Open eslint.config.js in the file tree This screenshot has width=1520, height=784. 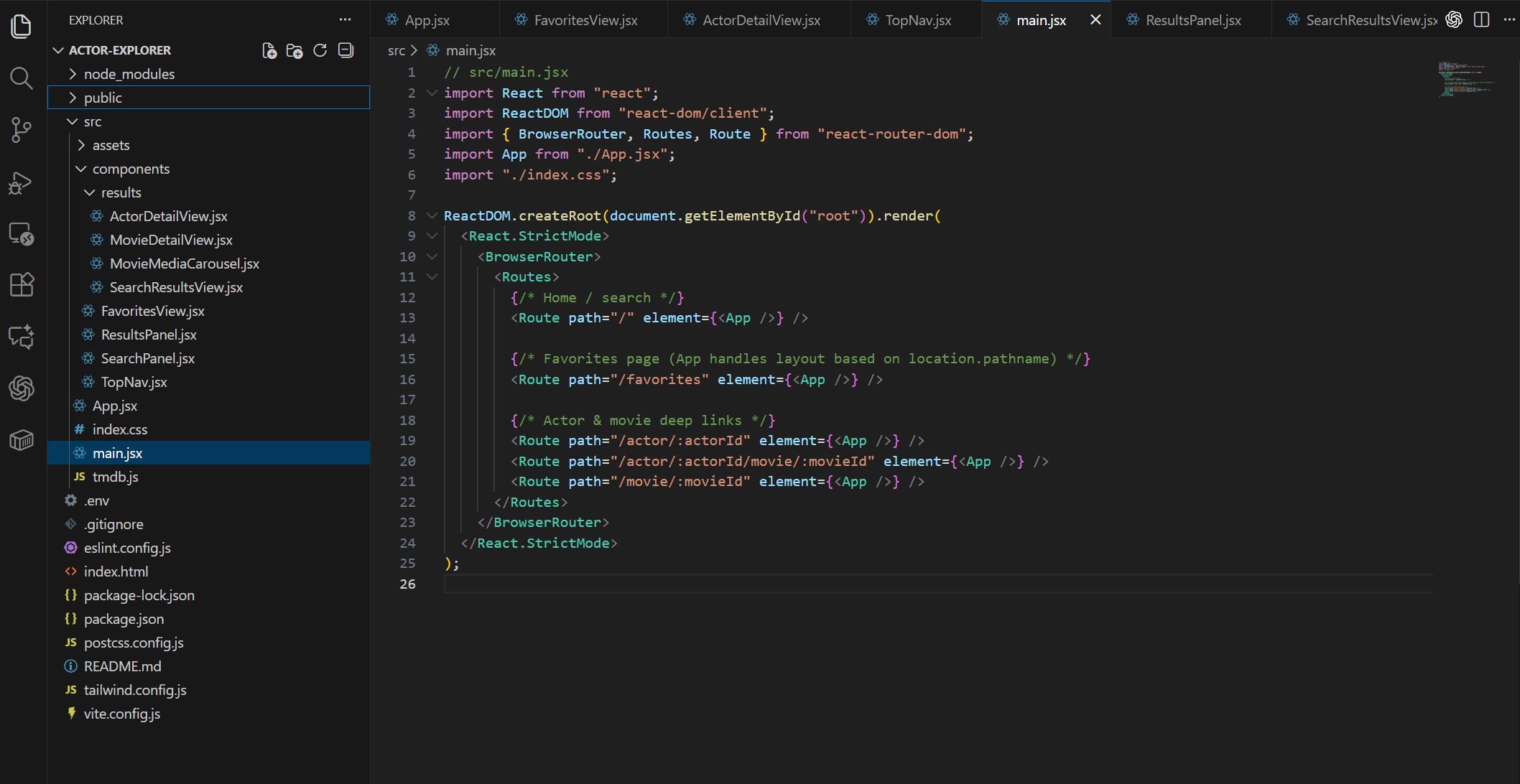(208, 548)
